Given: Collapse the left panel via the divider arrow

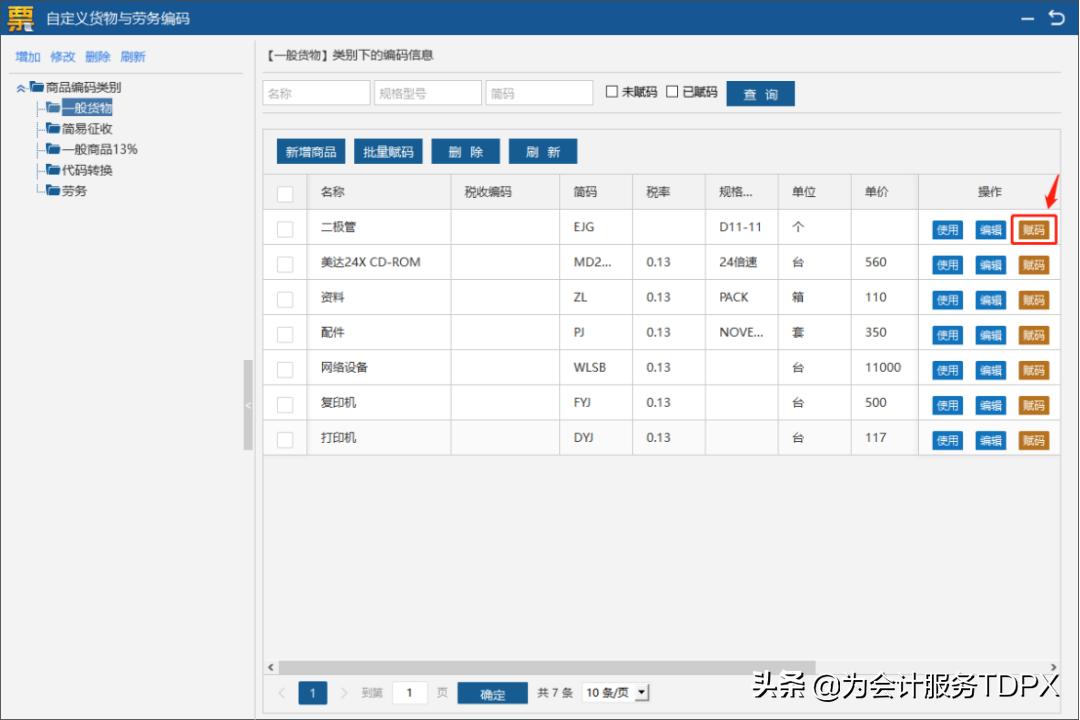Looking at the screenshot, I should tap(247, 405).
